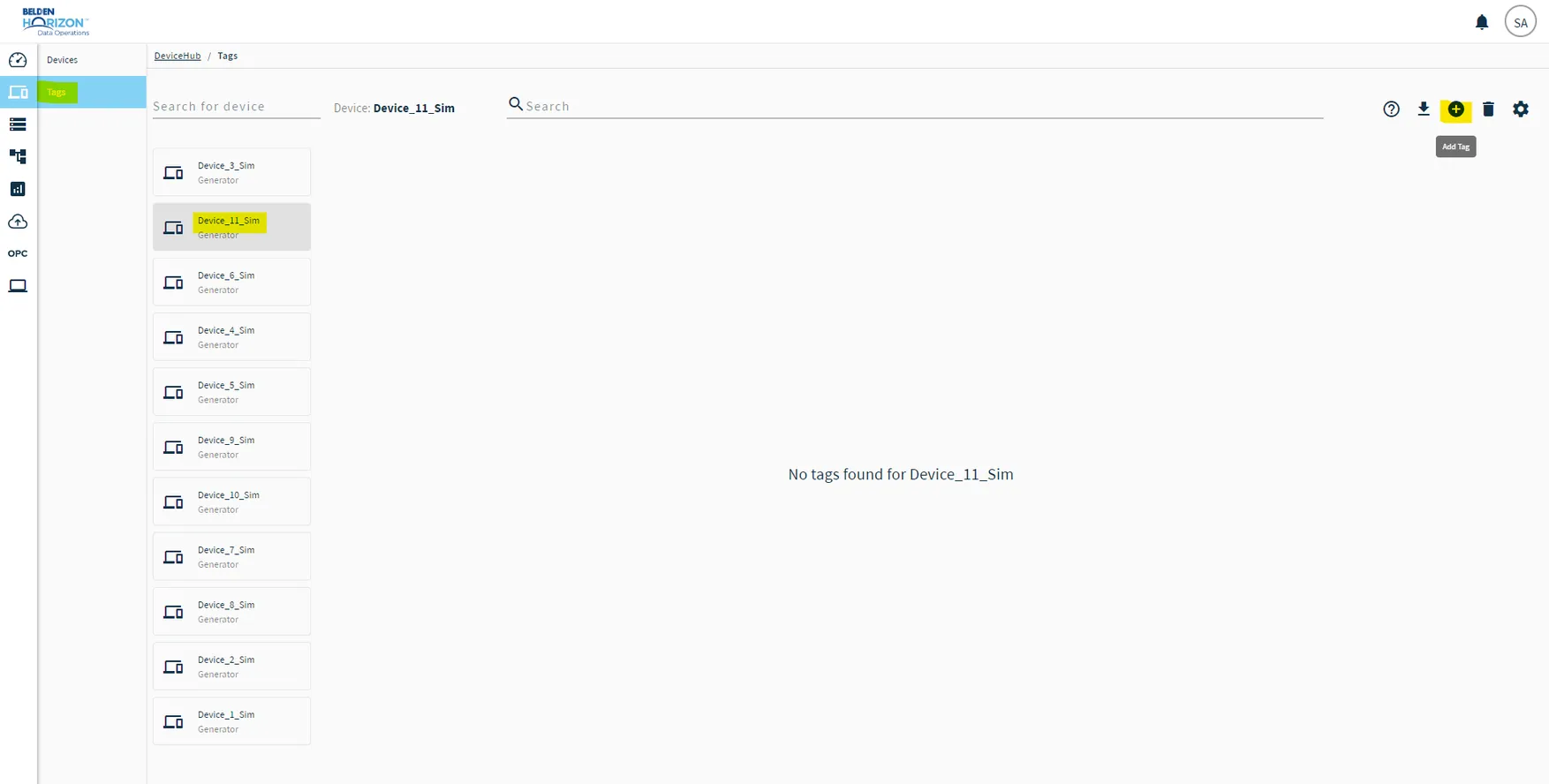Select Device_9_Sim in device list
The width and height of the screenshot is (1549, 784).
[231, 447]
